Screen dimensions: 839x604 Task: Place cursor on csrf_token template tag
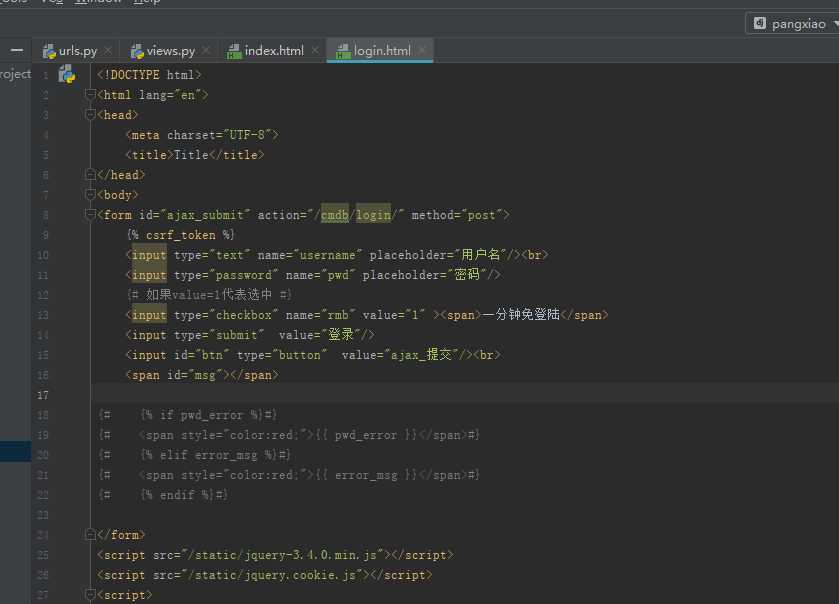[181, 235]
